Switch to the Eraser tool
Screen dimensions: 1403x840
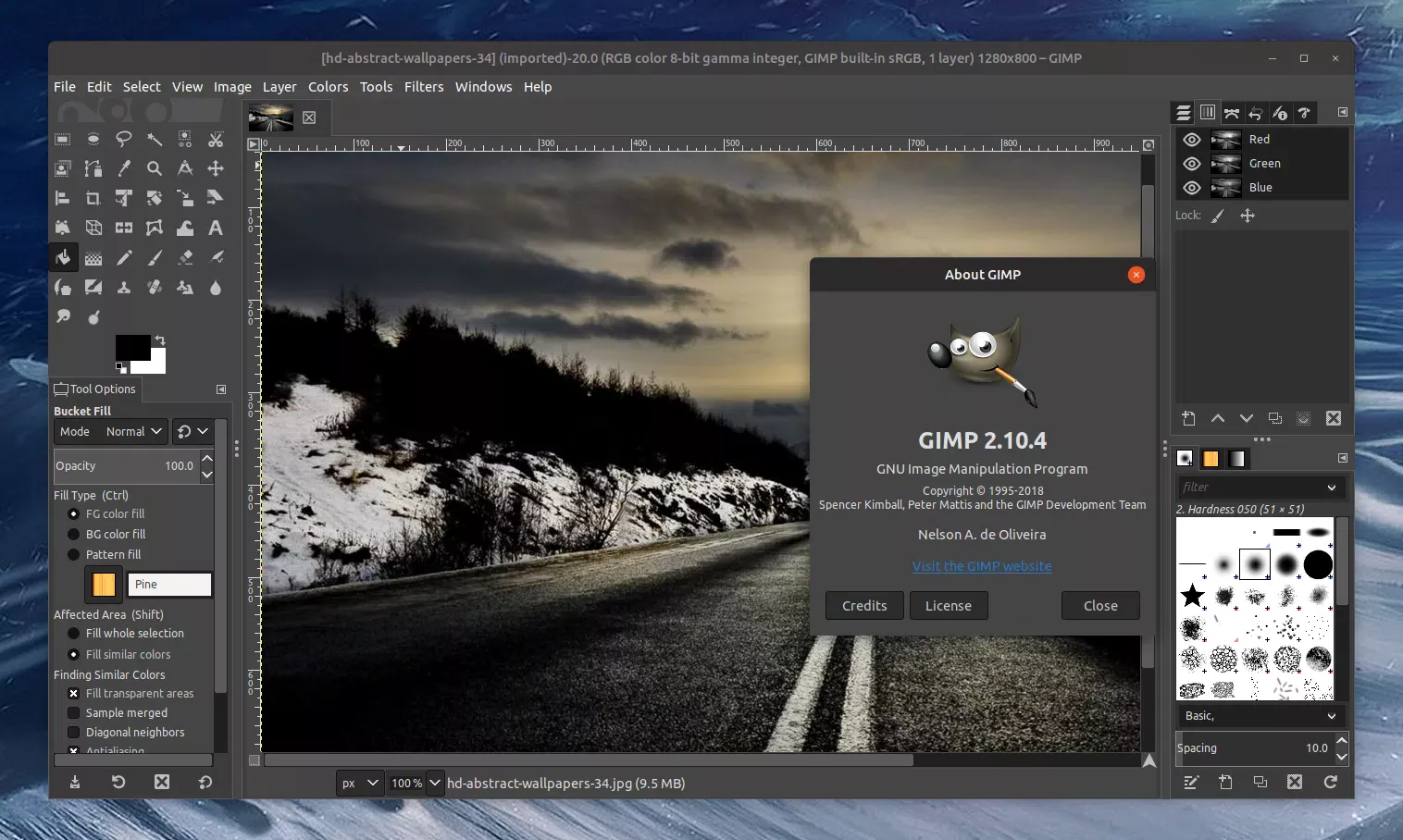[x=185, y=257]
